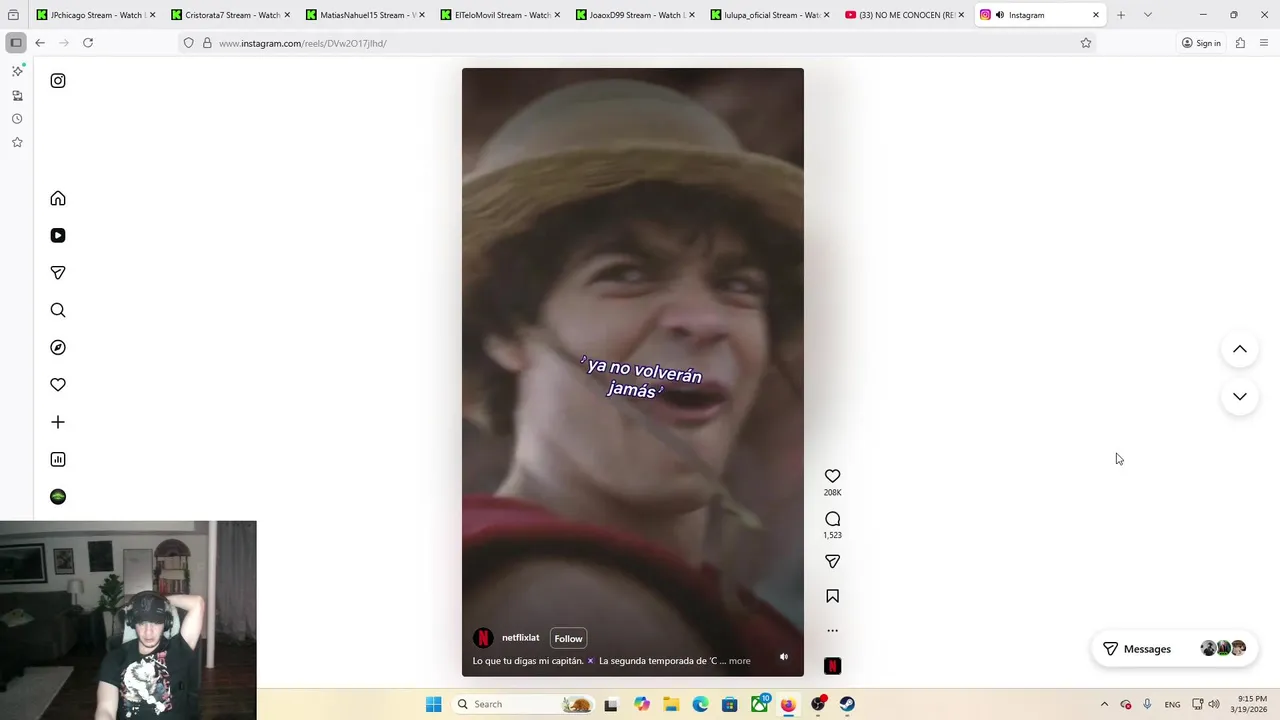The image size is (1280, 720).
Task: Bookmark this page with star icon
Action: [1086, 43]
